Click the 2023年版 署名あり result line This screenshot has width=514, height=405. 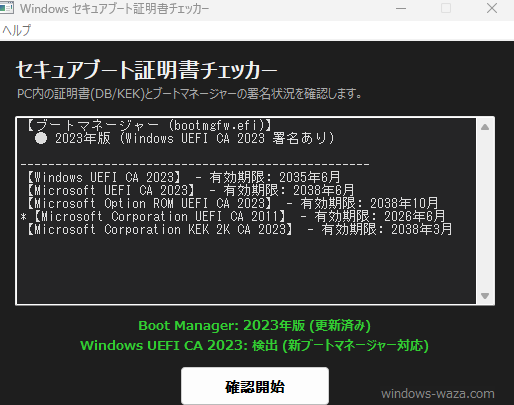click(184, 138)
